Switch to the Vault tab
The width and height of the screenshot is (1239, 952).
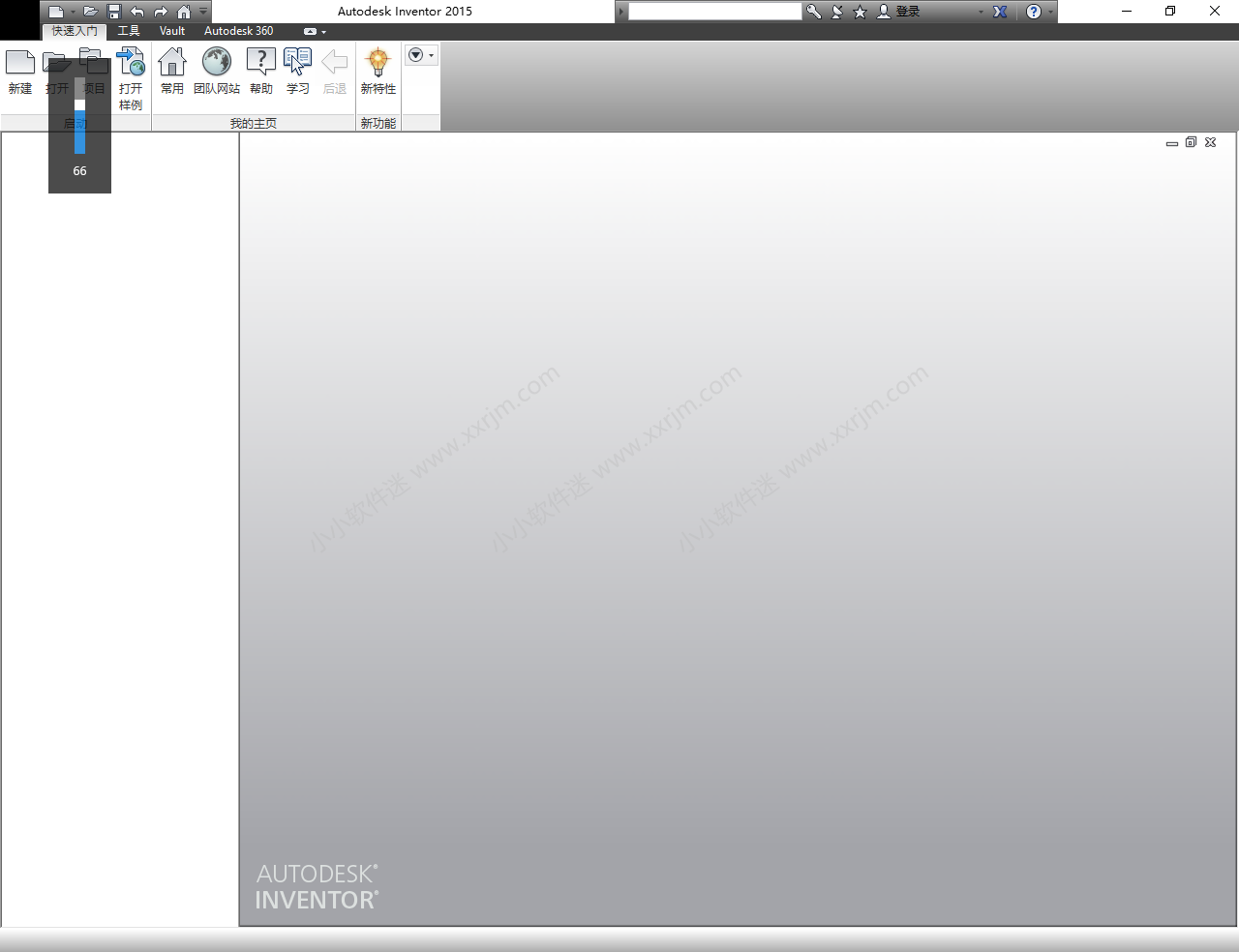172,31
